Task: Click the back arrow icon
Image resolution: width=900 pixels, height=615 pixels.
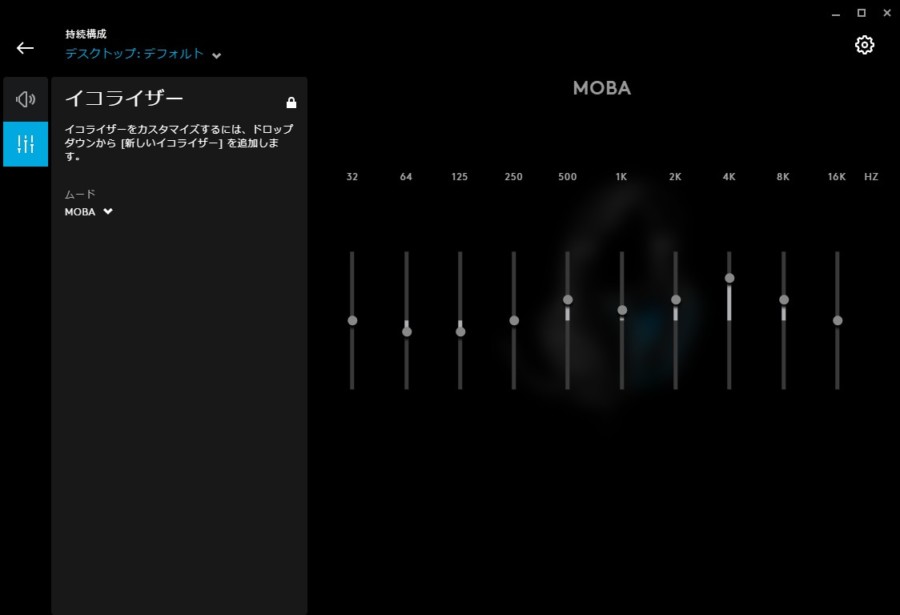Action: coord(25,48)
